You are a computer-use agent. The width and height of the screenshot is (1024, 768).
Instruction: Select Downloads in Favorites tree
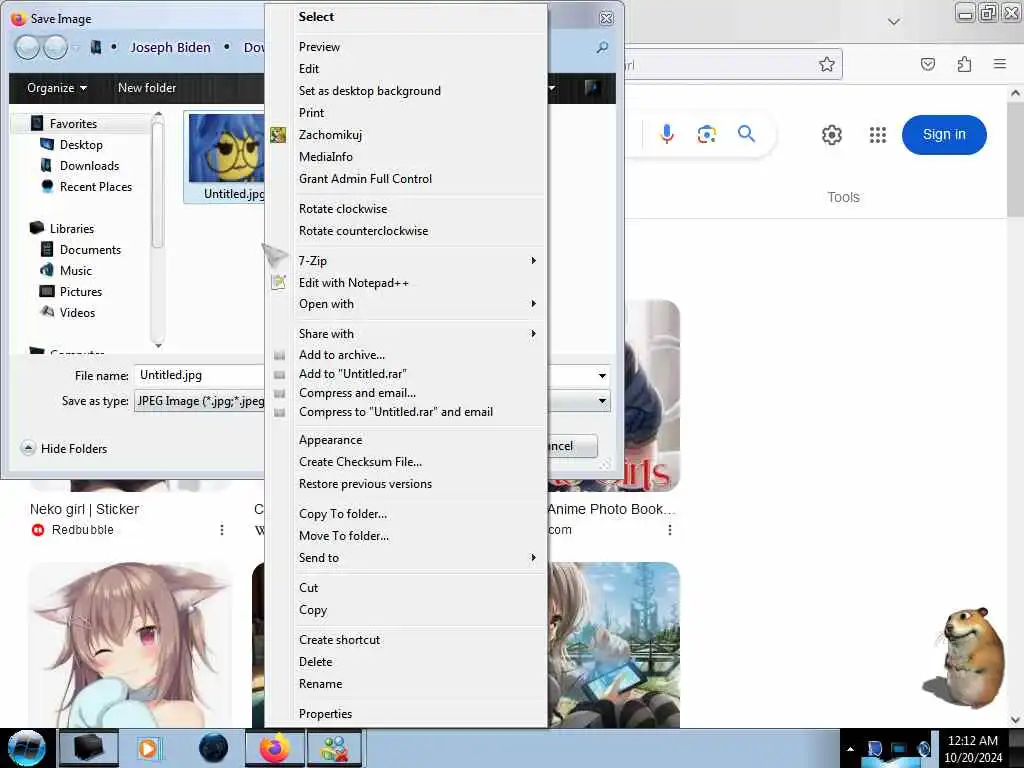pos(89,166)
